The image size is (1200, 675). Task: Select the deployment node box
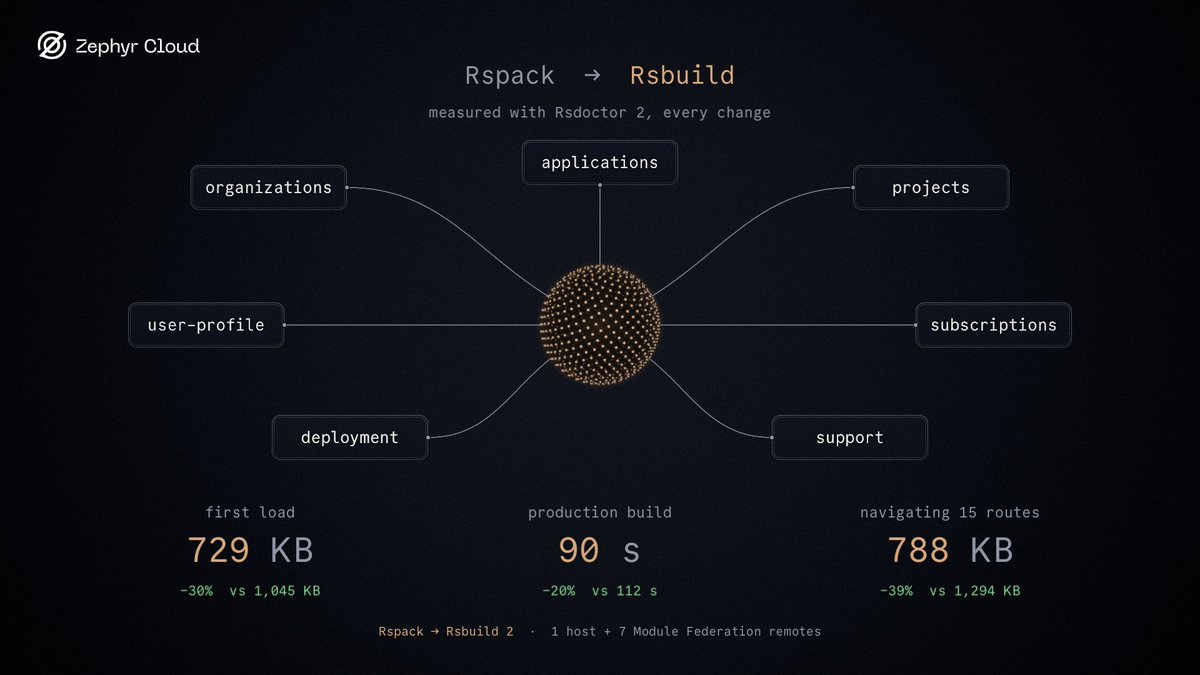350,437
